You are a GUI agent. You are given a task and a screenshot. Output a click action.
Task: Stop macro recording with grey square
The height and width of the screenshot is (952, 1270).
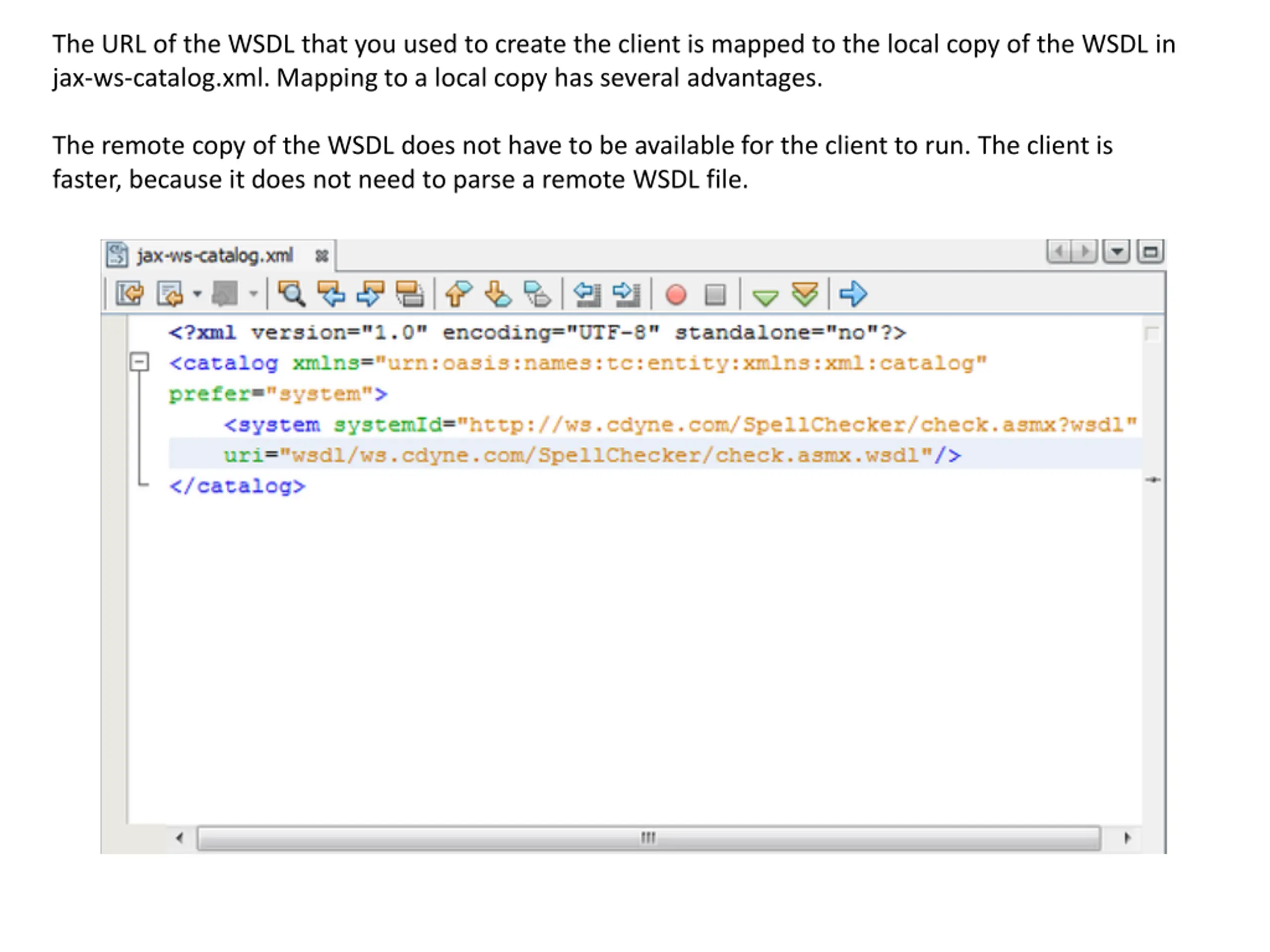point(715,295)
